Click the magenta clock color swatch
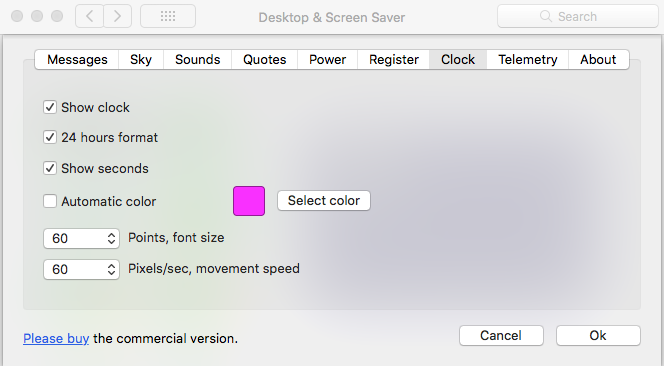Screen dimensions: 664x366 click(x=249, y=201)
